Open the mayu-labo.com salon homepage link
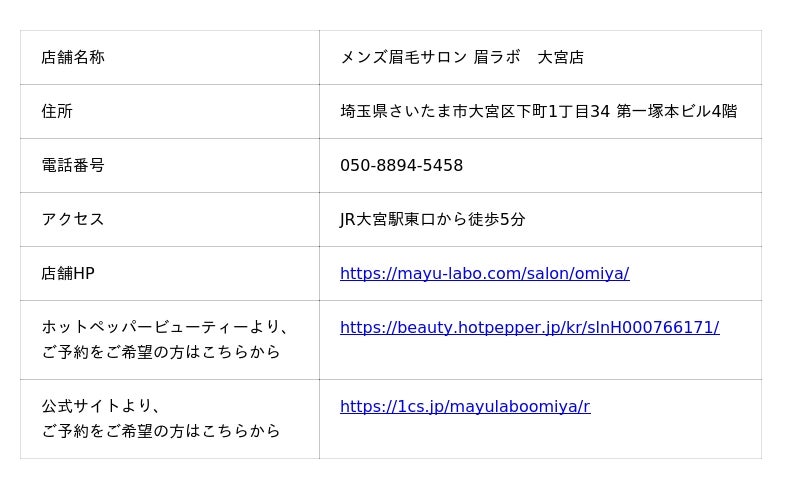 click(484, 273)
